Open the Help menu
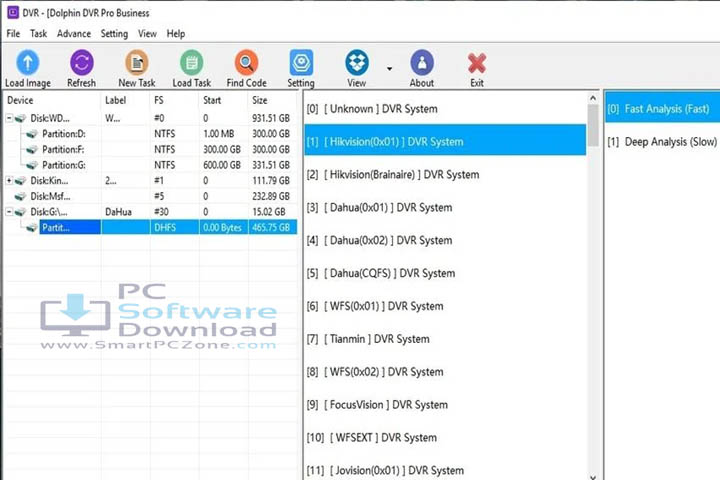 [x=176, y=34]
